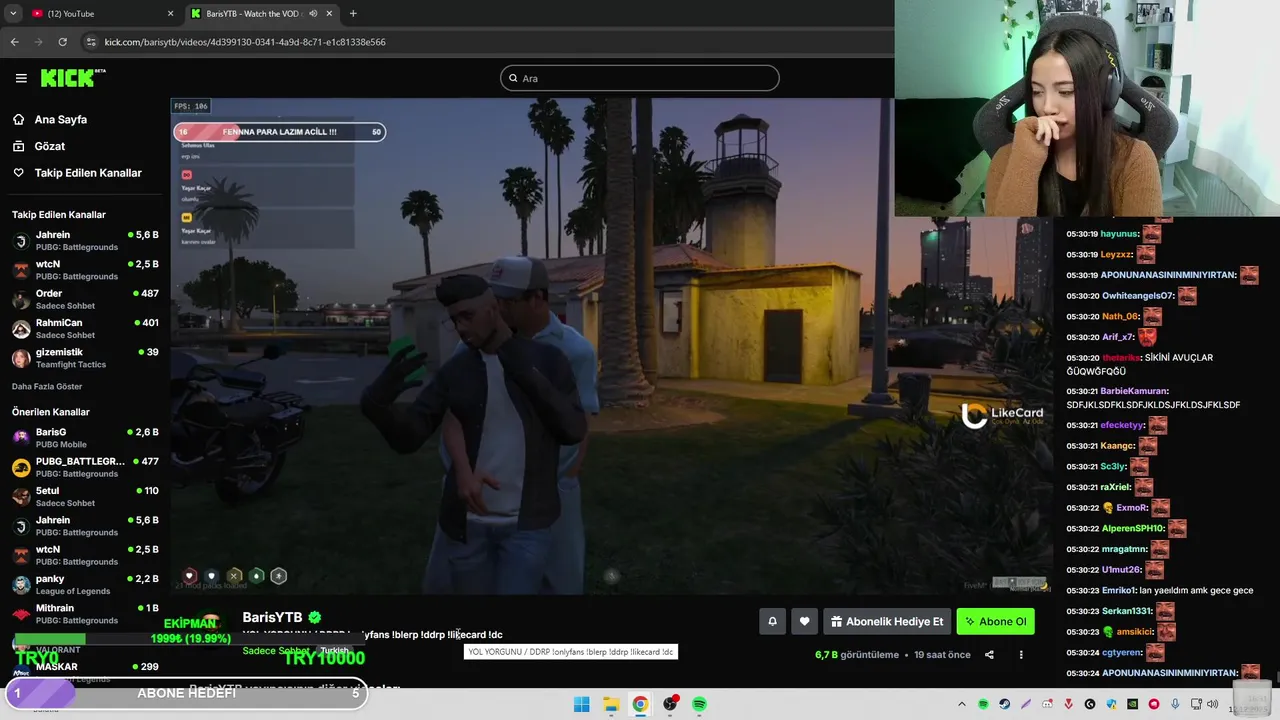1280x720 pixels.
Task: Open PUBG_BATTLEGR... recommended channel
Action: pos(85,467)
